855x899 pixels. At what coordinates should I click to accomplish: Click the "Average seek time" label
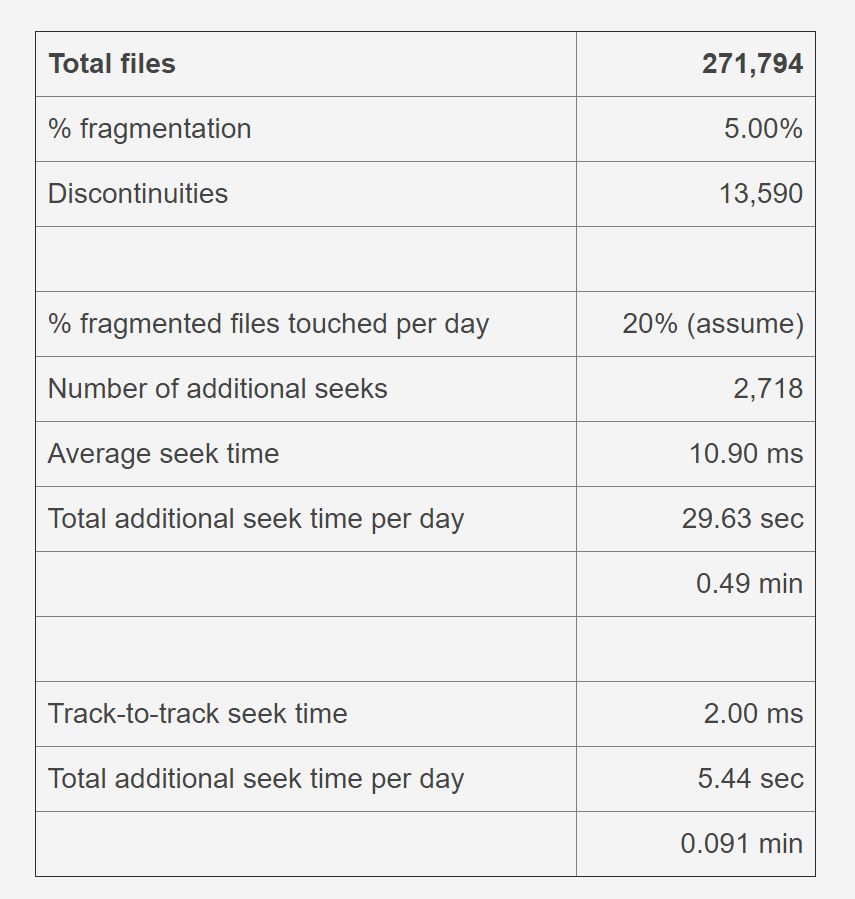coord(163,454)
